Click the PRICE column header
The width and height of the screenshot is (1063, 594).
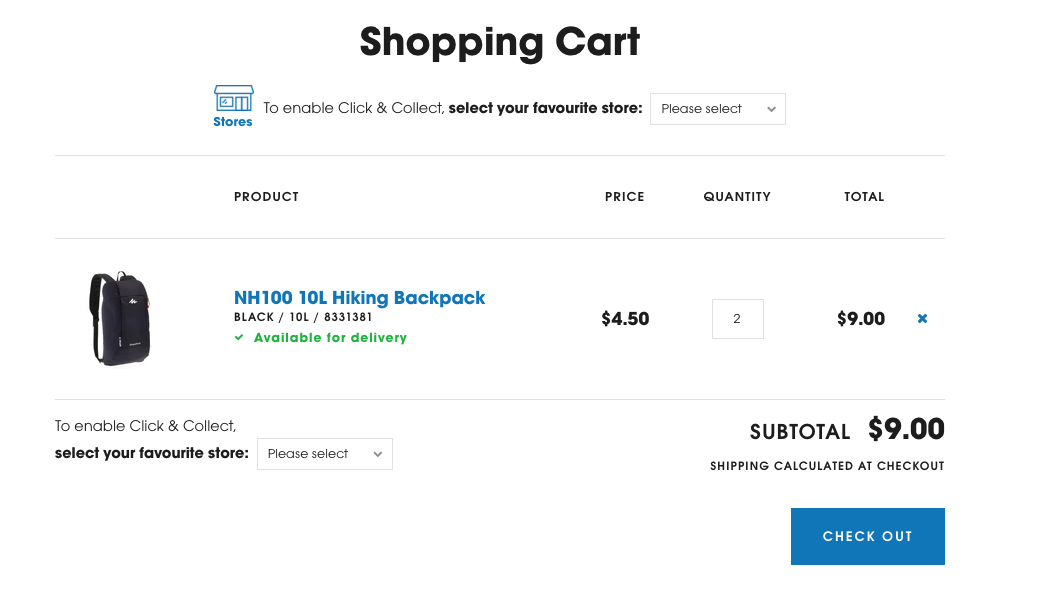(624, 196)
